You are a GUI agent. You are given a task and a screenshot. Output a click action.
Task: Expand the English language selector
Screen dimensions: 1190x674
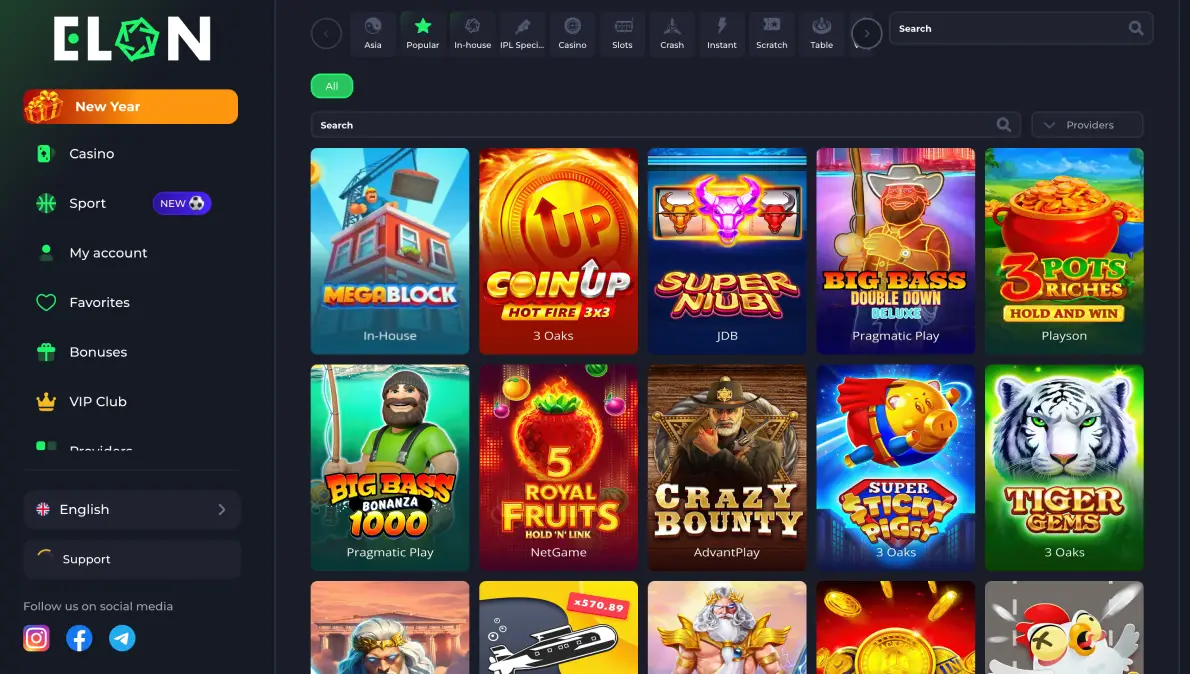132,509
